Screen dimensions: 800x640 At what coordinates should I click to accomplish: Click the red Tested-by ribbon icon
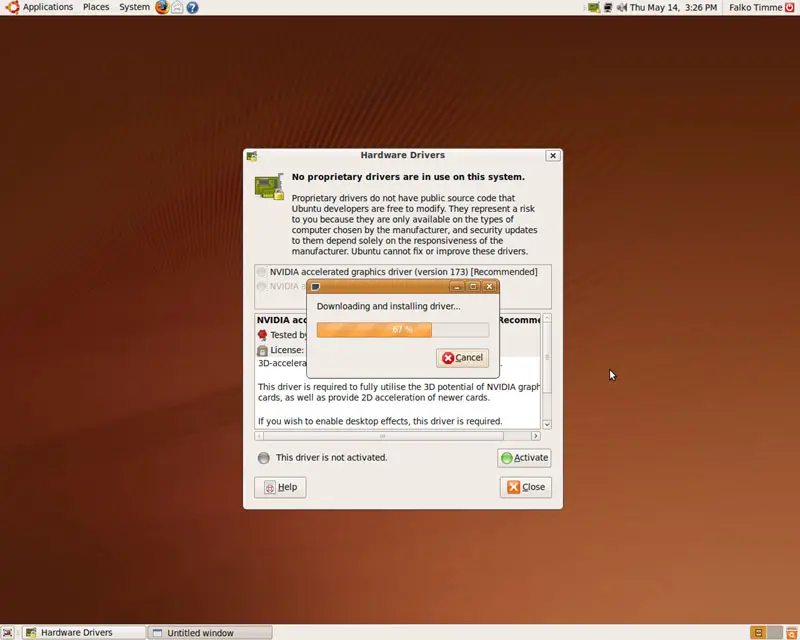[262, 335]
